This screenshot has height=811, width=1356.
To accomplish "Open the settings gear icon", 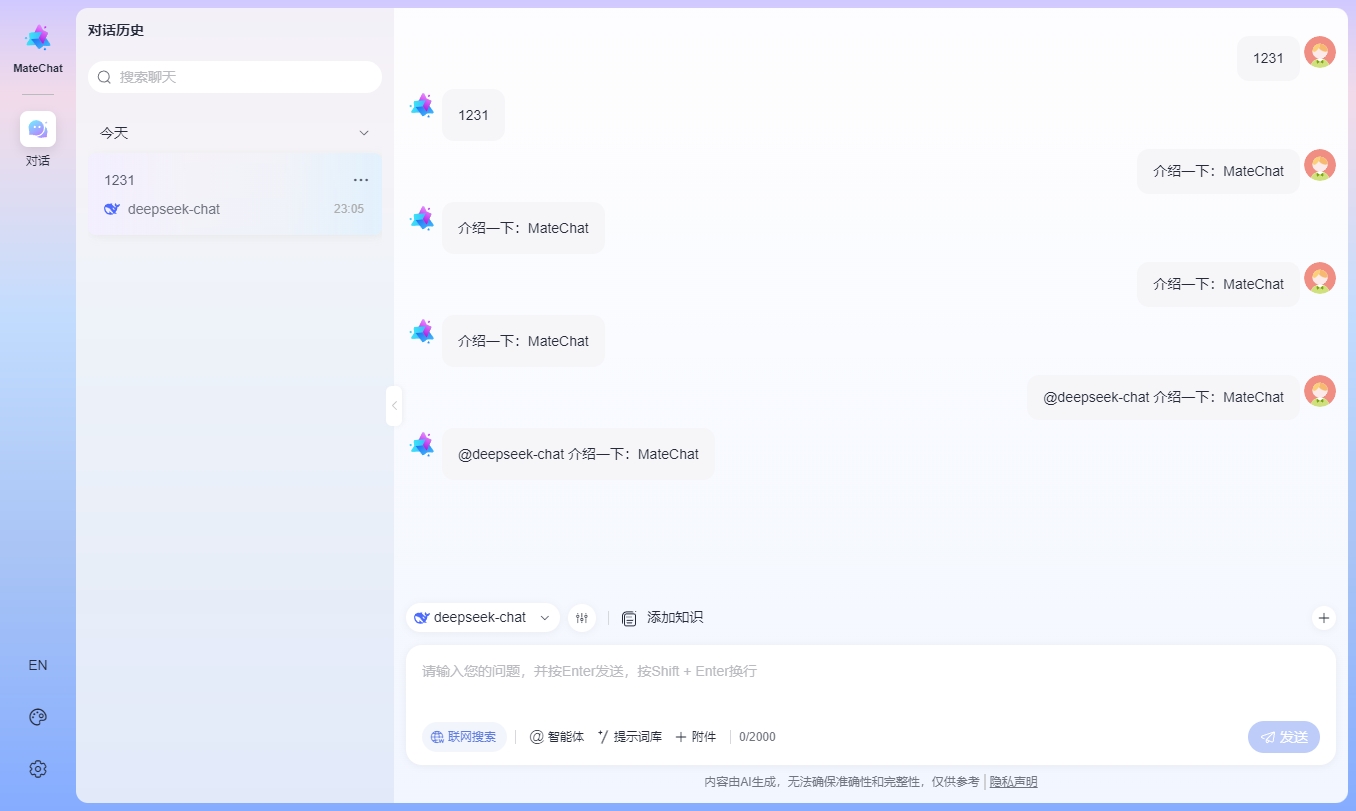I will tap(38, 769).
